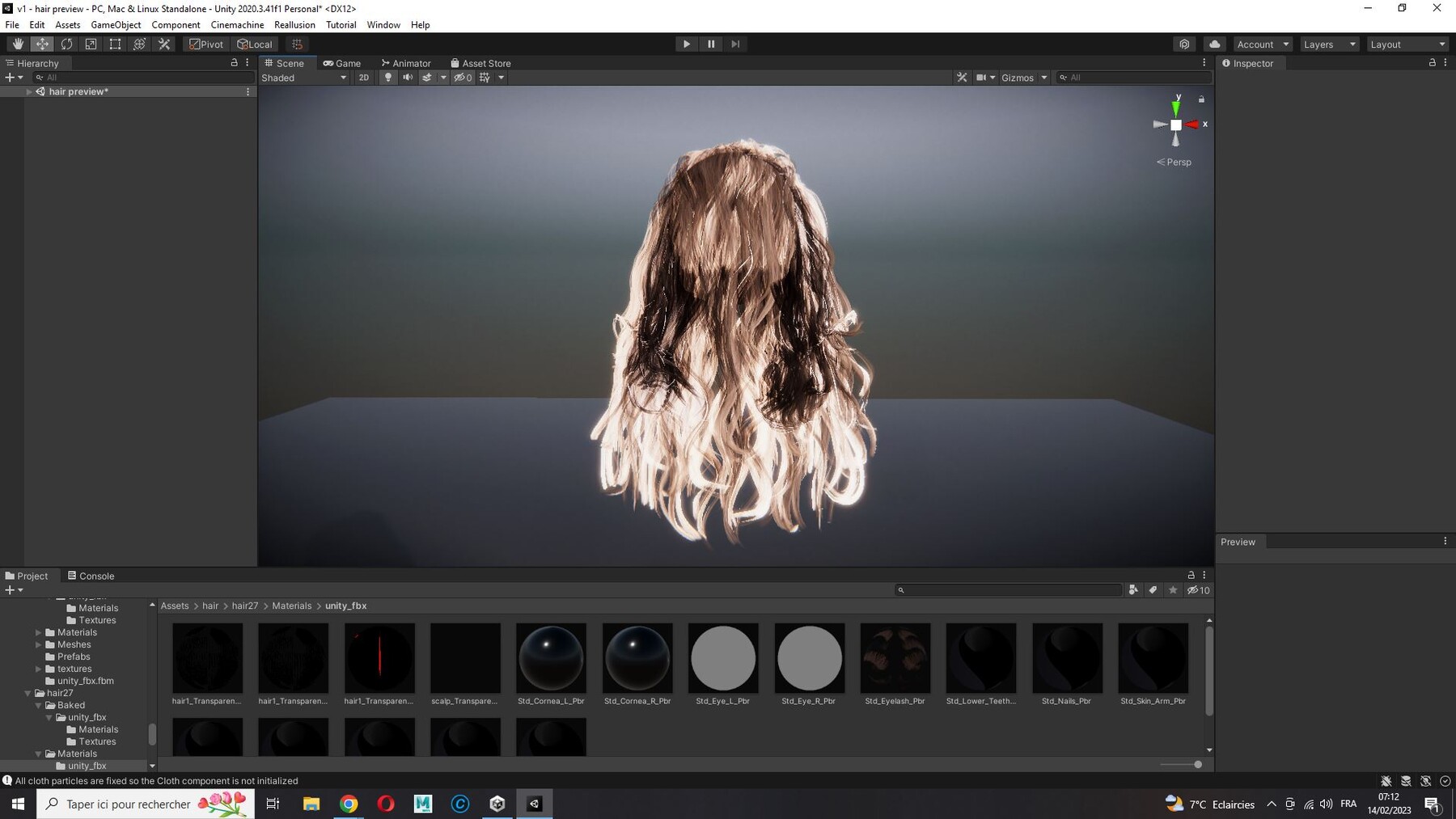Filter favorites star in Project panel

(1173, 590)
